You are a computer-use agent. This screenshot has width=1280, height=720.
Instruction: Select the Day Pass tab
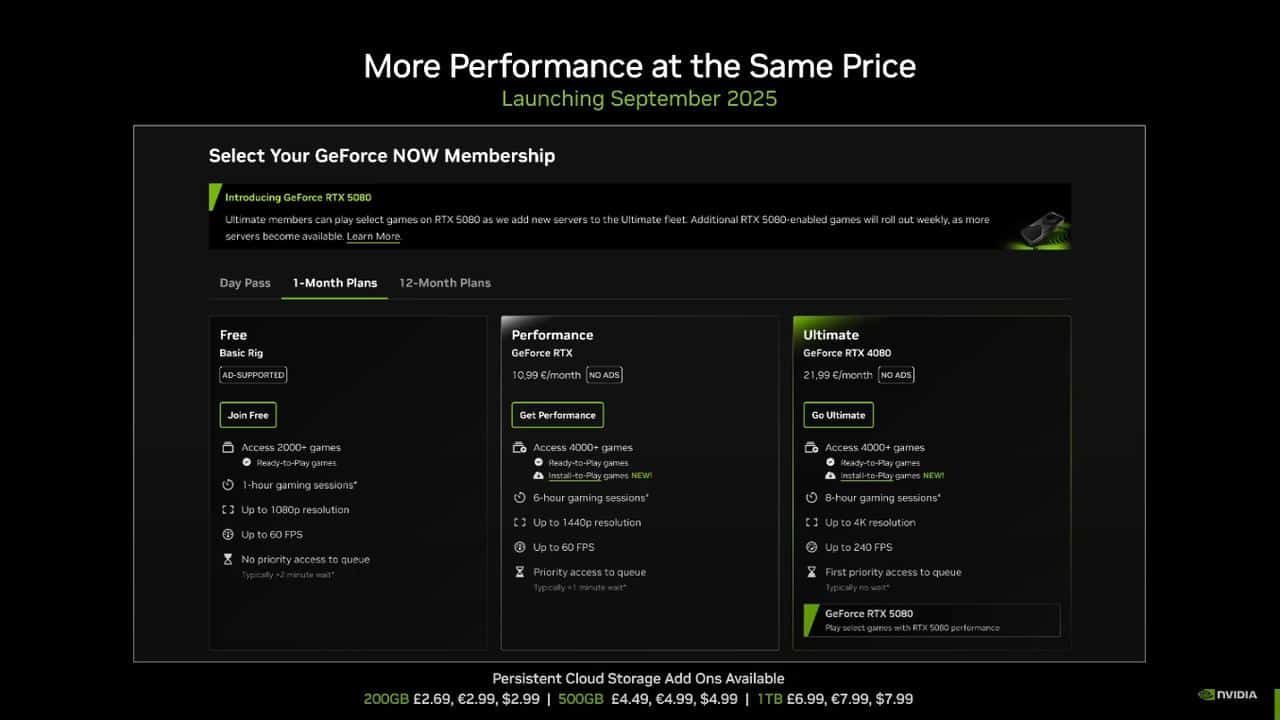click(x=244, y=283)
